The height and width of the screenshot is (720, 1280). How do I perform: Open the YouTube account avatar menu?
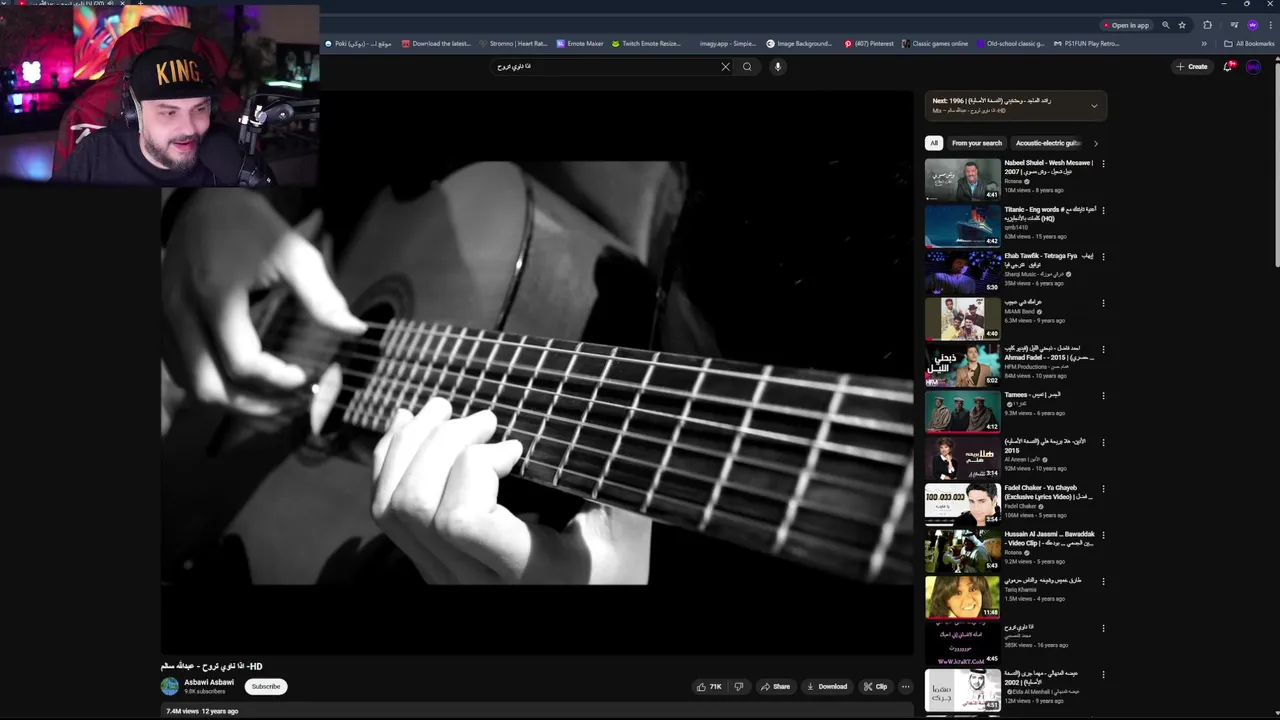pyautogui.click(x=1253, y=67)
